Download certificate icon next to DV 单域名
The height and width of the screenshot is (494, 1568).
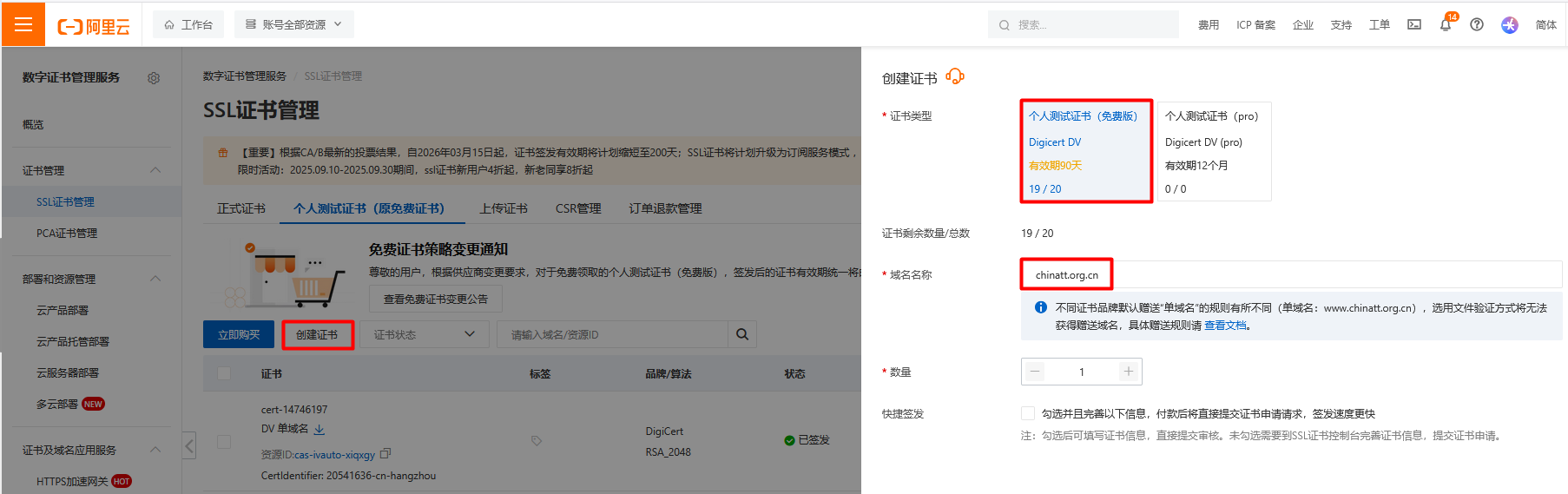pos(320,429)
